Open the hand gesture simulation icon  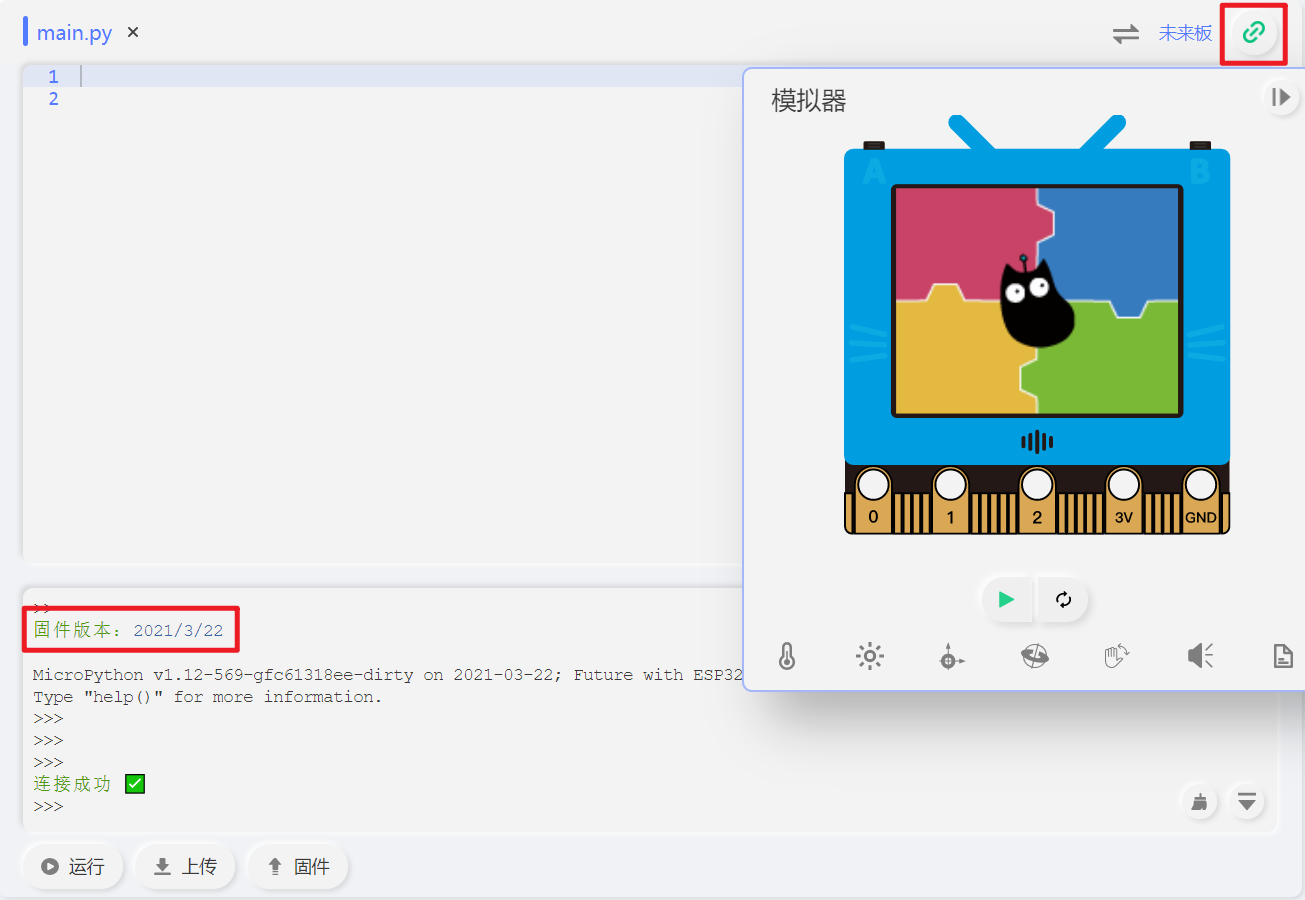pos(1116,656)
